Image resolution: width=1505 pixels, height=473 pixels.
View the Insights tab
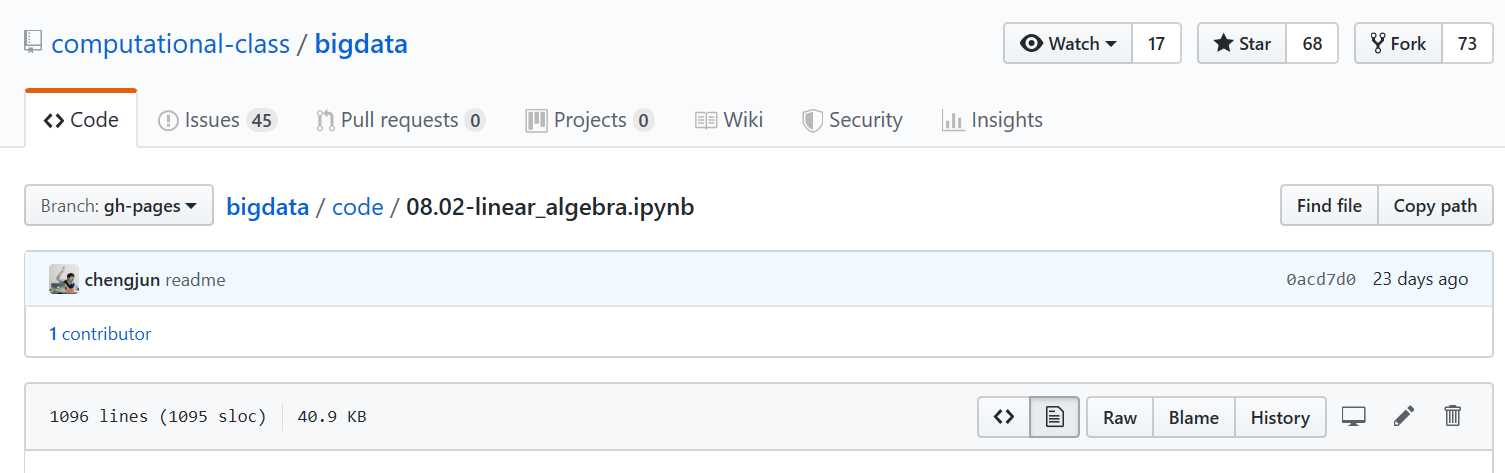pyautogui.click(x=992, y=120)
